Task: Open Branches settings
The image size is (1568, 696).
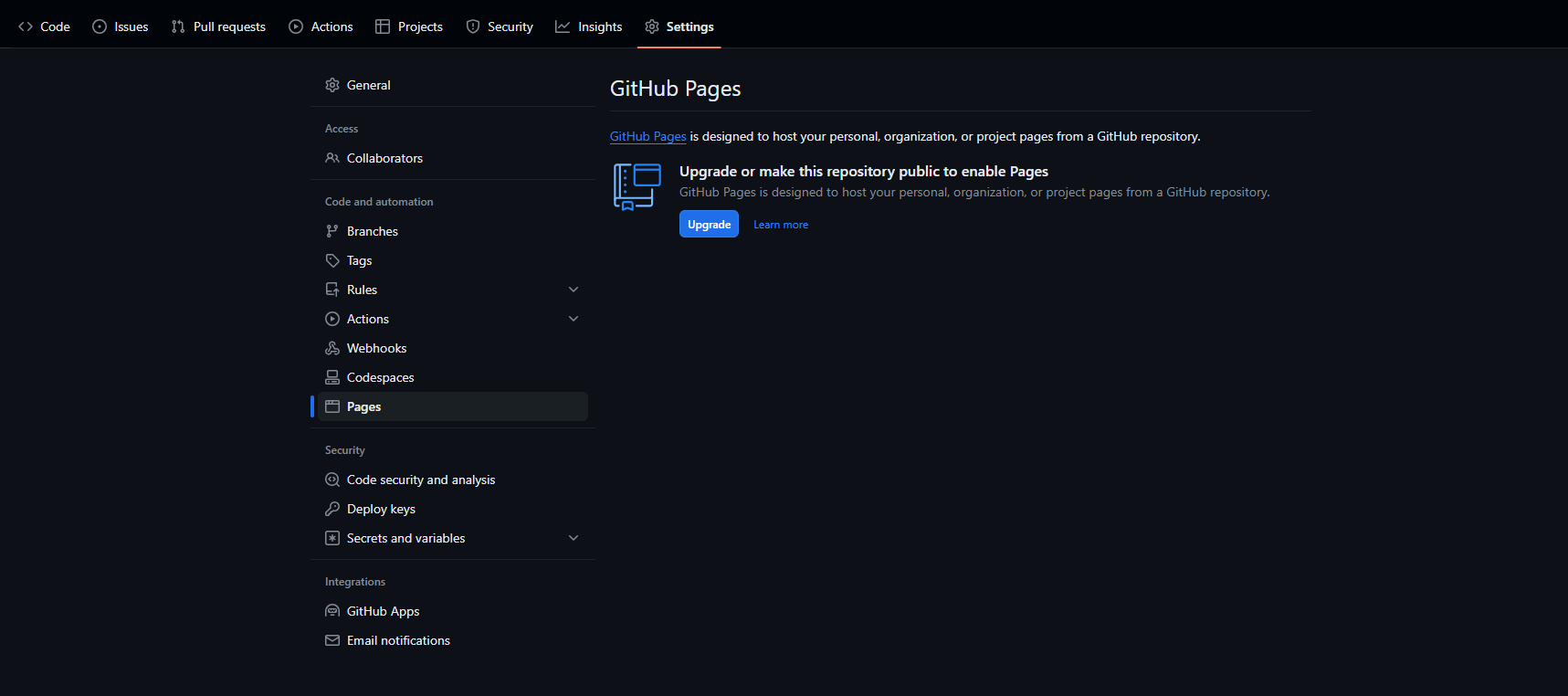Action: click(x=453, y=231)
